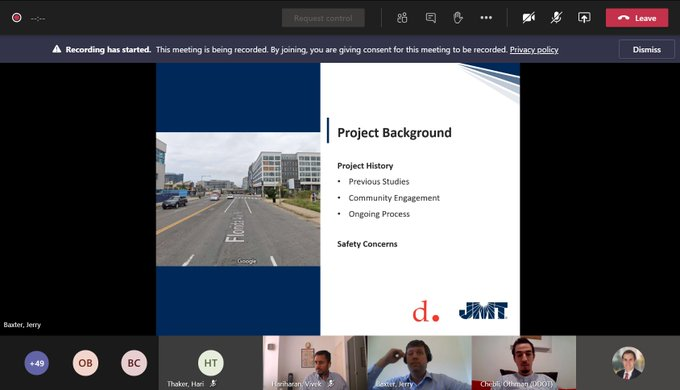The width and height of the screenshot is (680, 390).
Task: Select Hariharan, Vivek's video tile
Action: [x=315, y=363]
